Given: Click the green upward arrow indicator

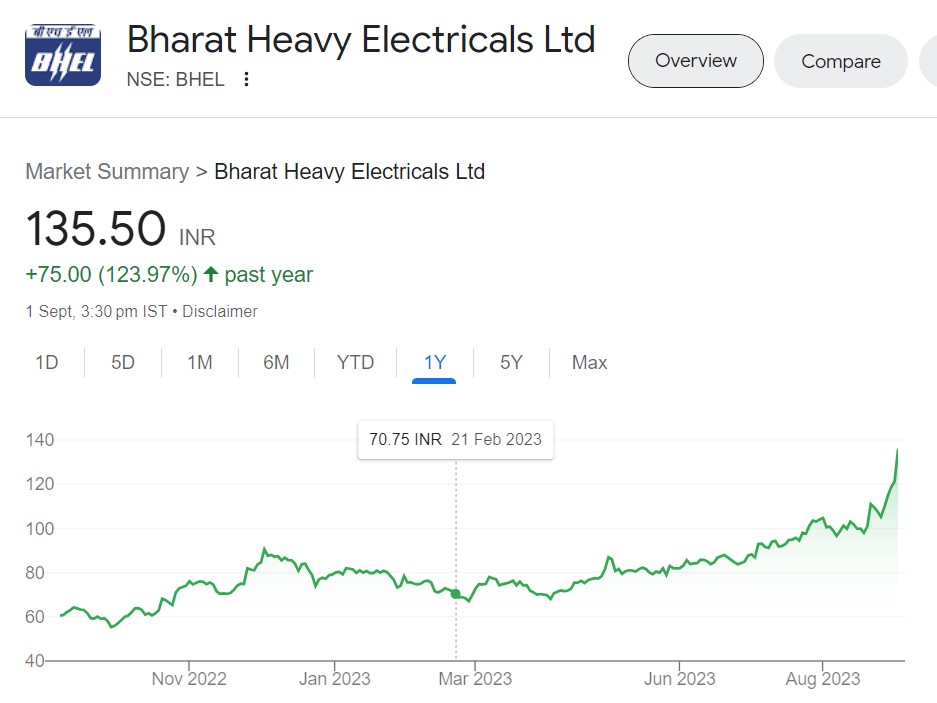Looking at the screenshot, I should [x=210, y=274].
